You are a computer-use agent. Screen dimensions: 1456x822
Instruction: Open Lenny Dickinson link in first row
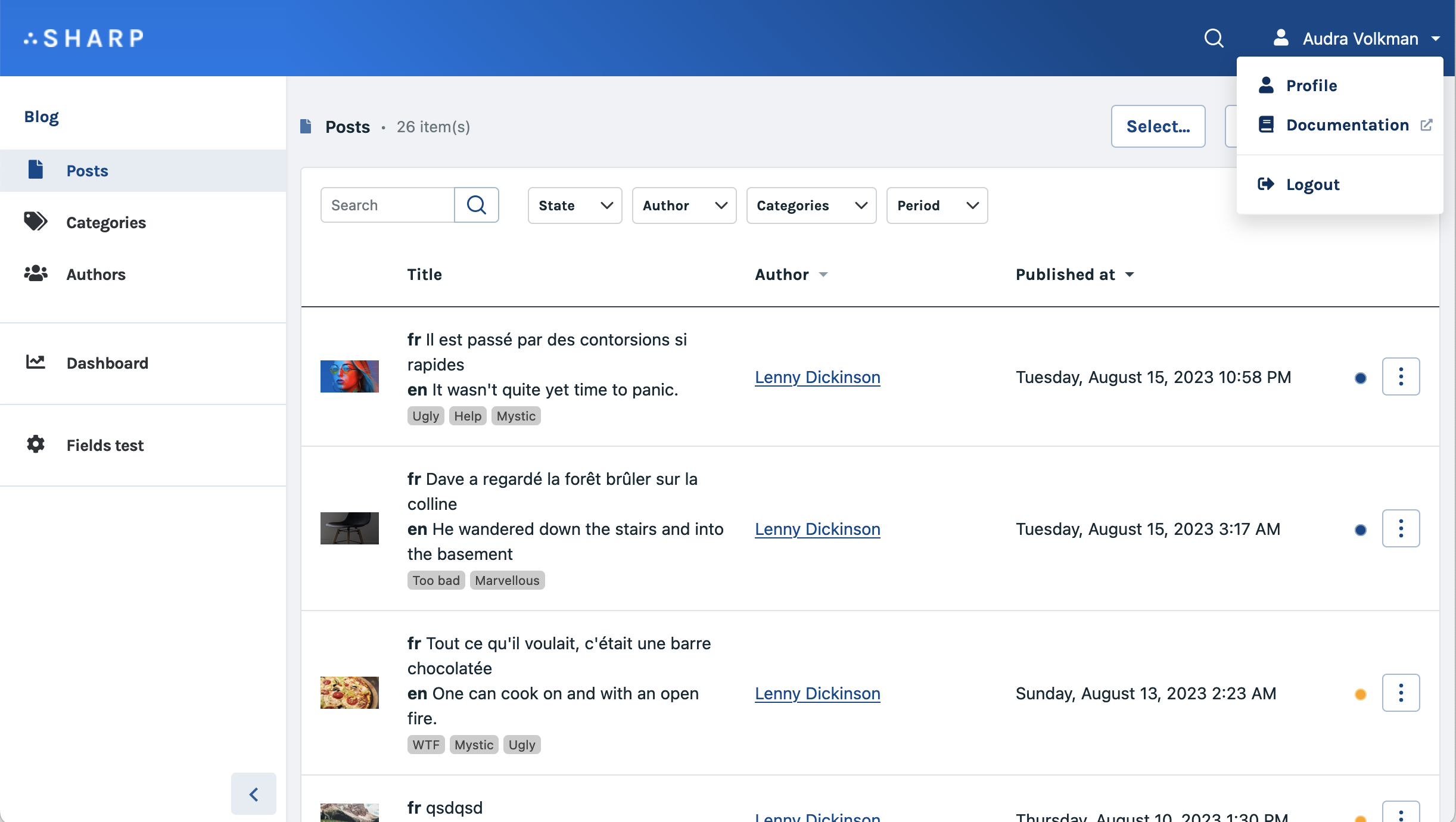817,377
